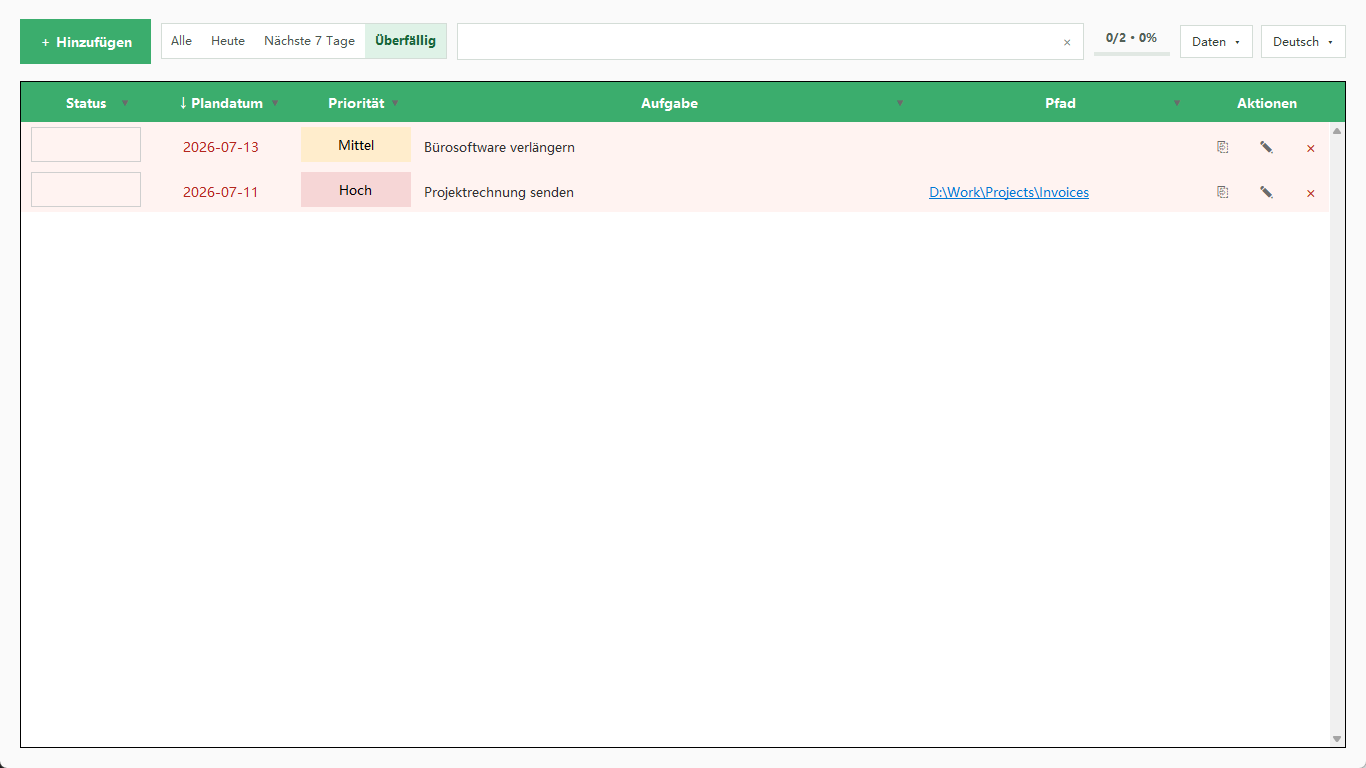
Task: Sort by the Aufgabe column header
Action: pos(669,103)
